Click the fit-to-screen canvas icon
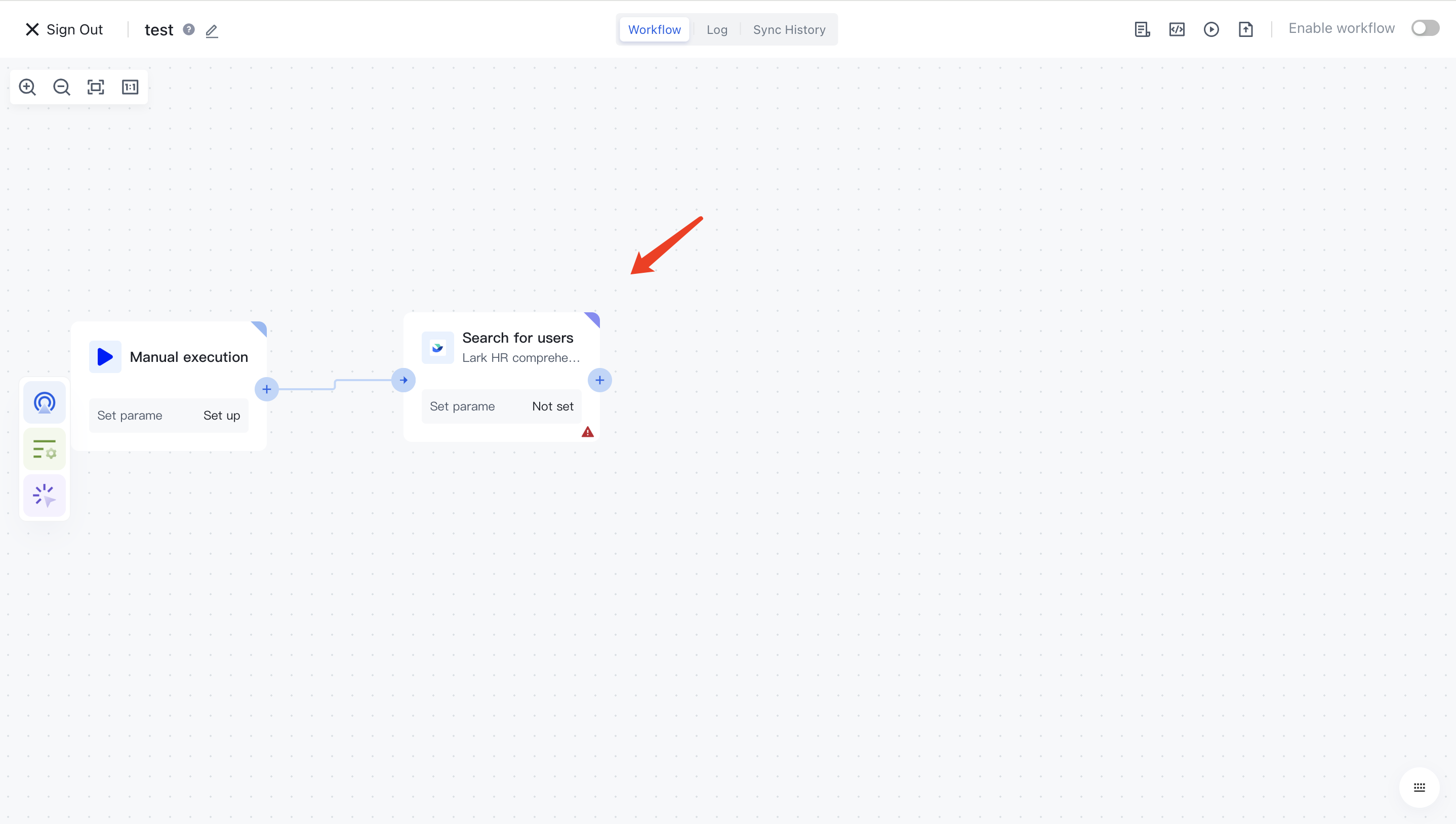Screen dimensions: 1456x824 coord(96,87)
